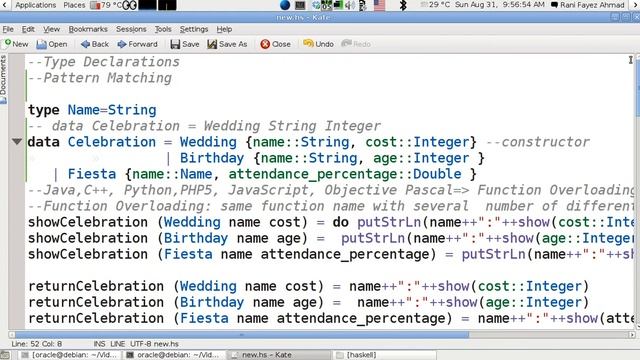Create a new document with the New button

16,44
